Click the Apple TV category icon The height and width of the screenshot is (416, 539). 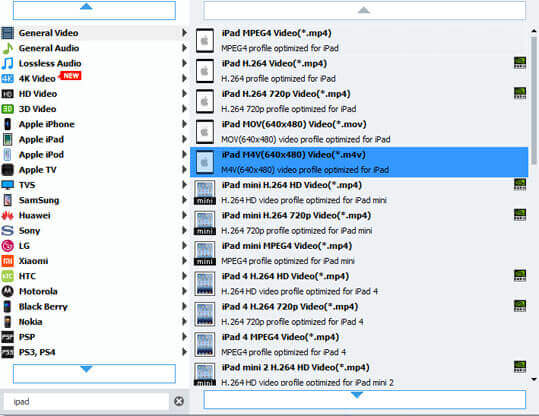click(x=8, y=170)
